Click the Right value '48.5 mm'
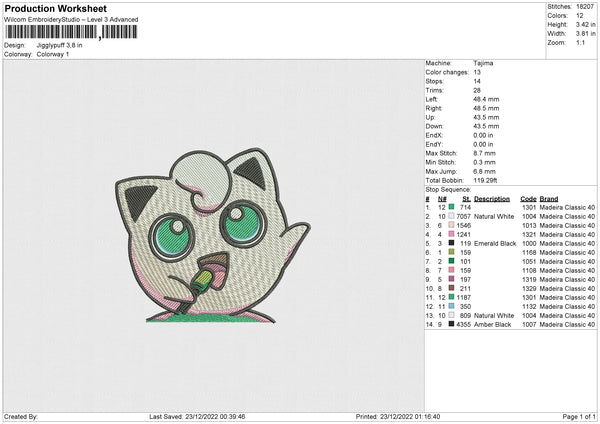Screen dimensions: 600x424 tap(486, 108)
